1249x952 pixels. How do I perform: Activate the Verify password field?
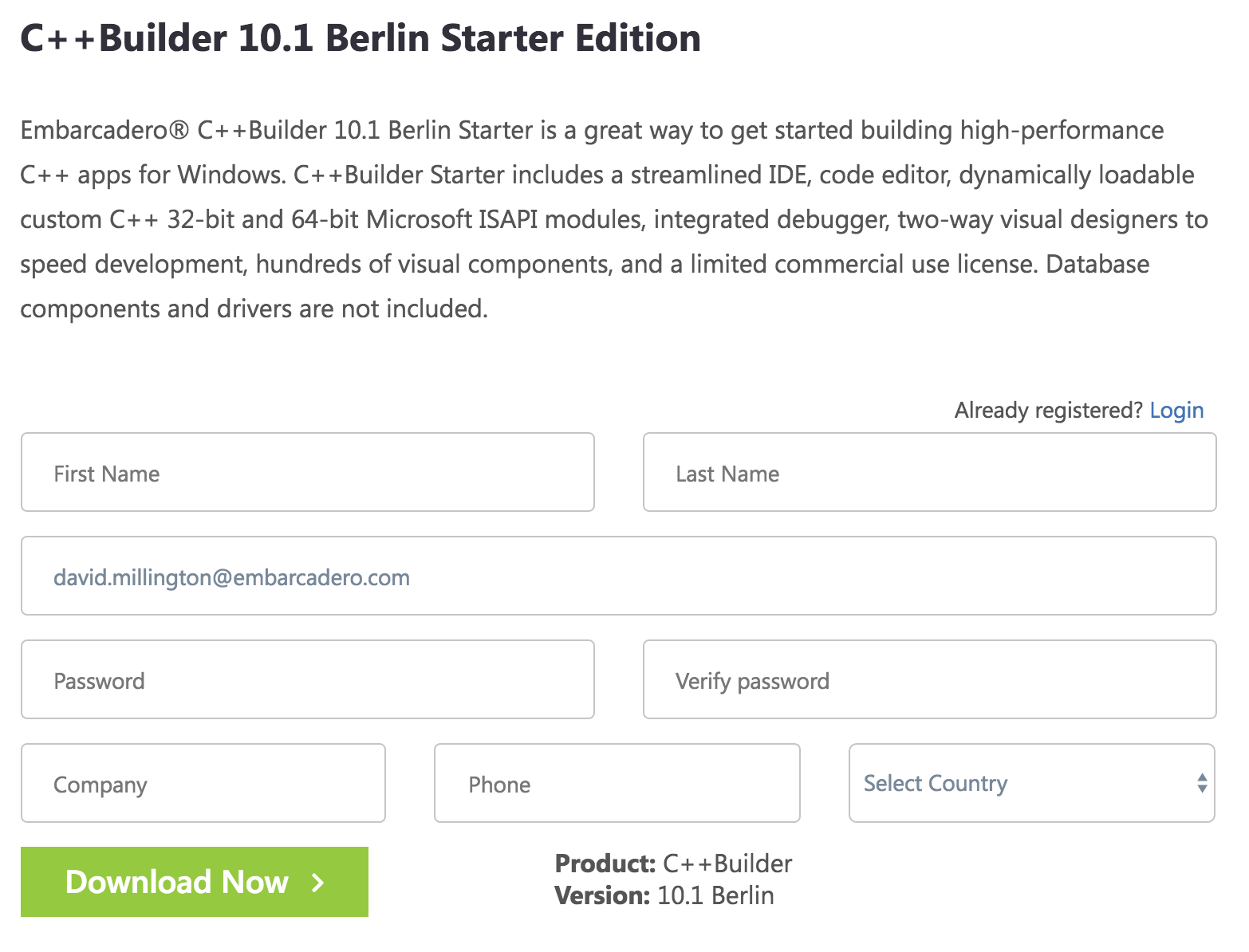pos(930,679)
